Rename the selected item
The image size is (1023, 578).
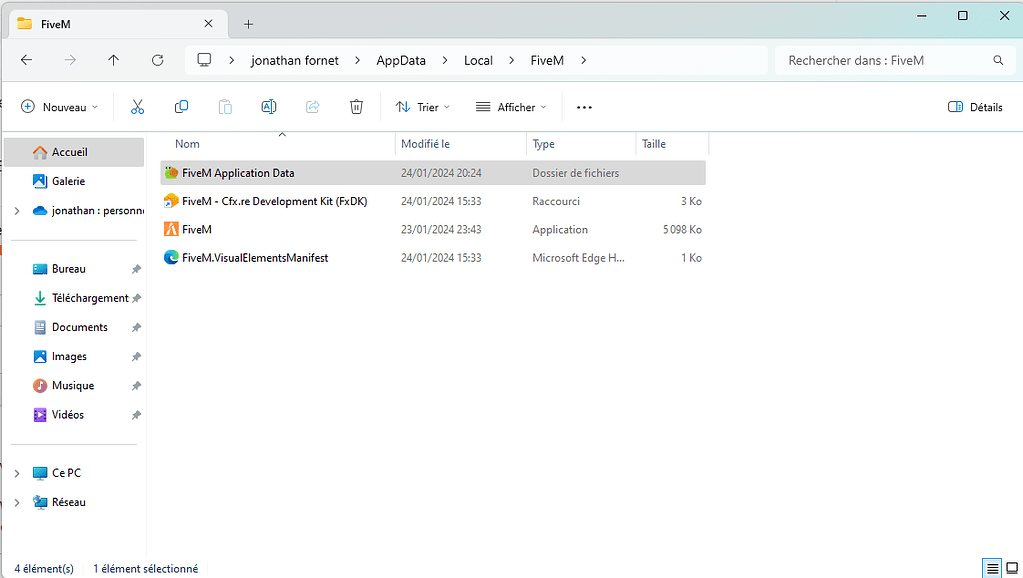coord(268,107)
